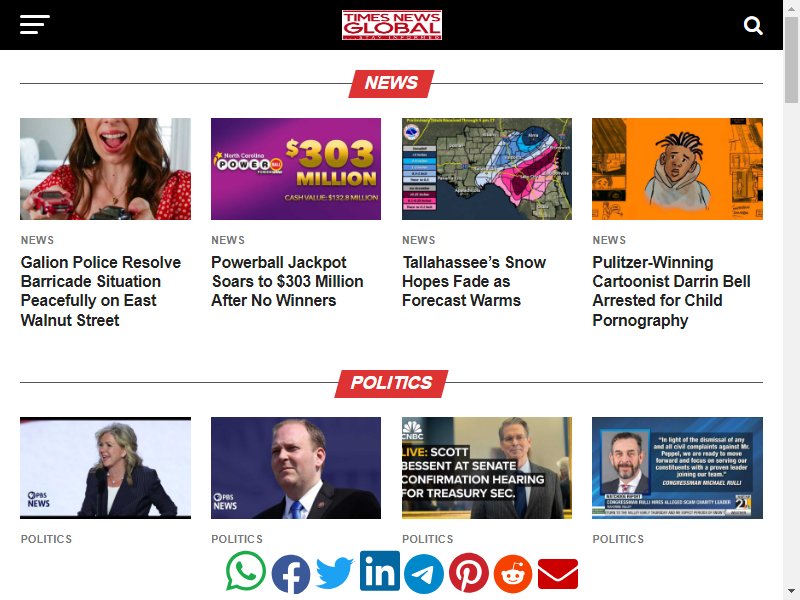Open the hamburger navigation menu
The height and width of the screenshot is (600, 800).
click(x=35, y=24)
